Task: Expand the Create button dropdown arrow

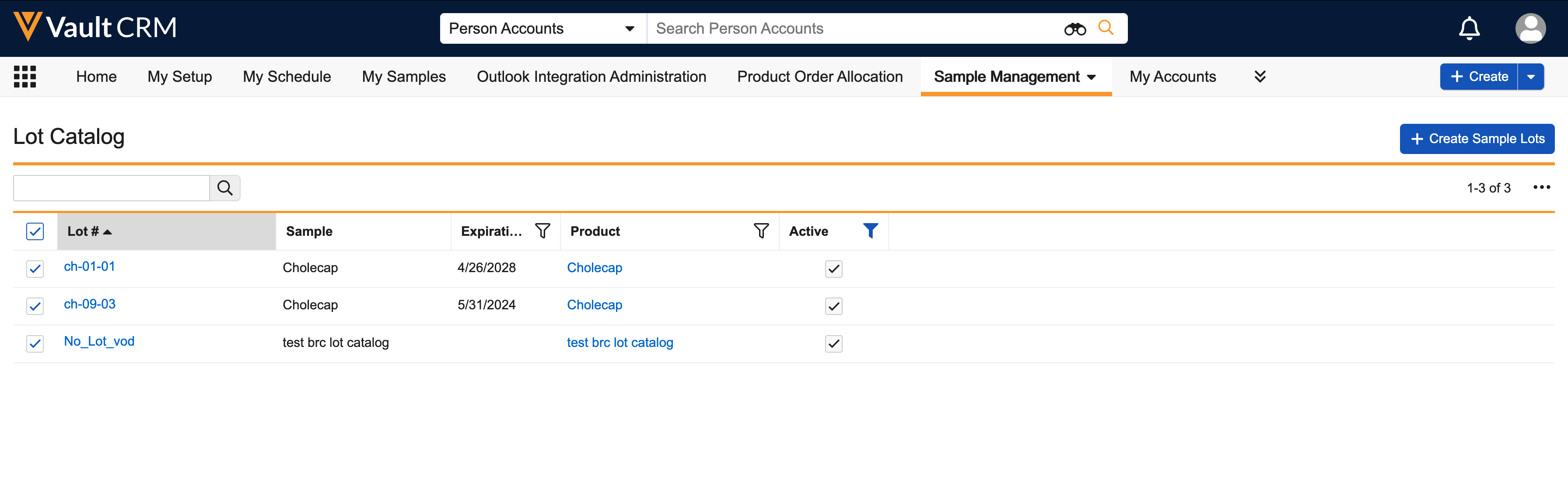Action: 1530,77
